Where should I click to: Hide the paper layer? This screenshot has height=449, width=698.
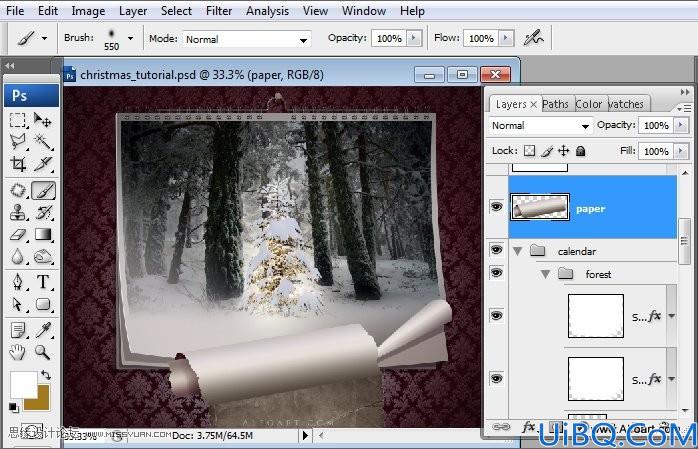496,206
